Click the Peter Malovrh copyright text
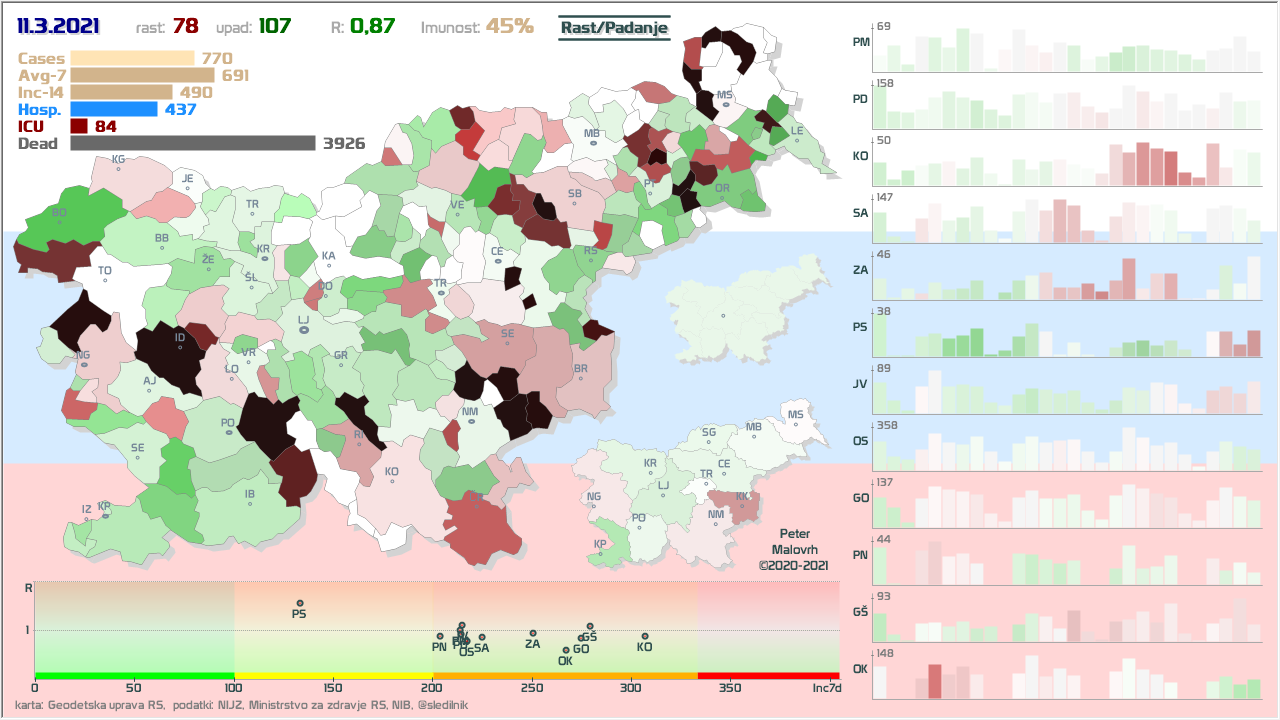The image size is (1280, 720). point(793,550)
